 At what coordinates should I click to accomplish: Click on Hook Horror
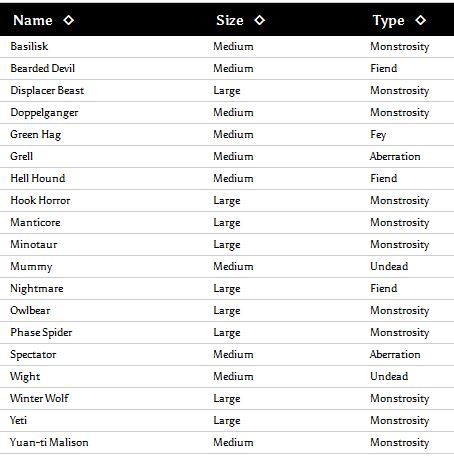(x=40, y=200)
